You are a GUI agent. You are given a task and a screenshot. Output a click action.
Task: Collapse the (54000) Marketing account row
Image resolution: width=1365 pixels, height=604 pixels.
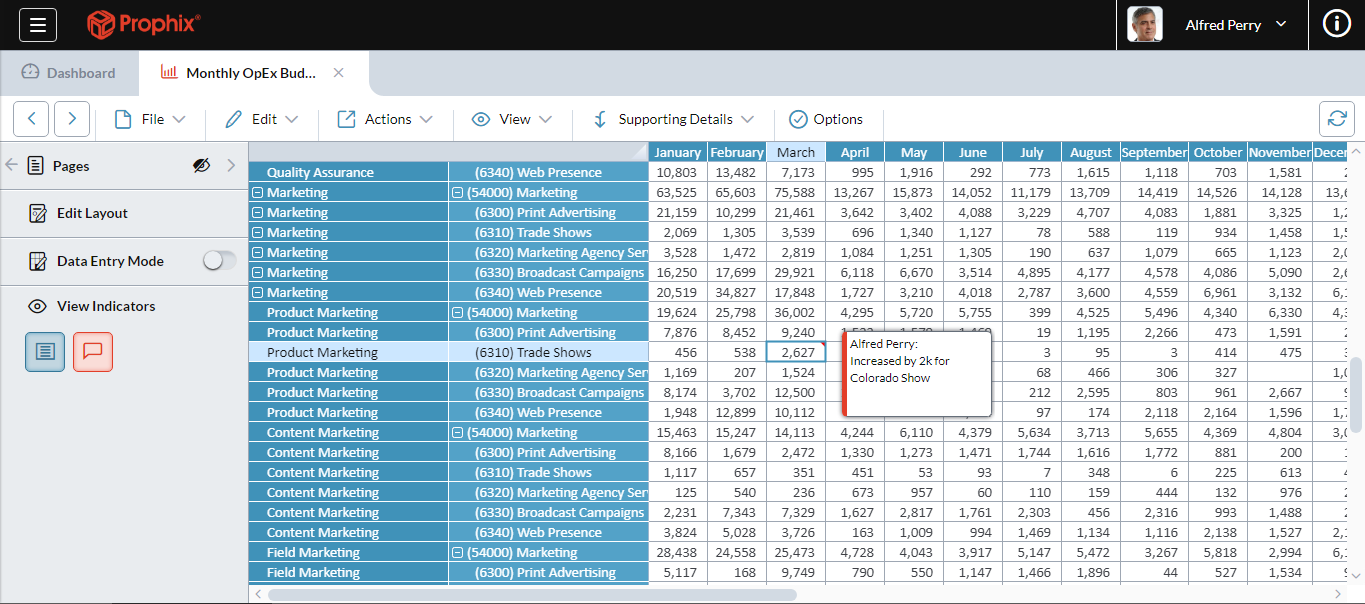tap(457, 193)
